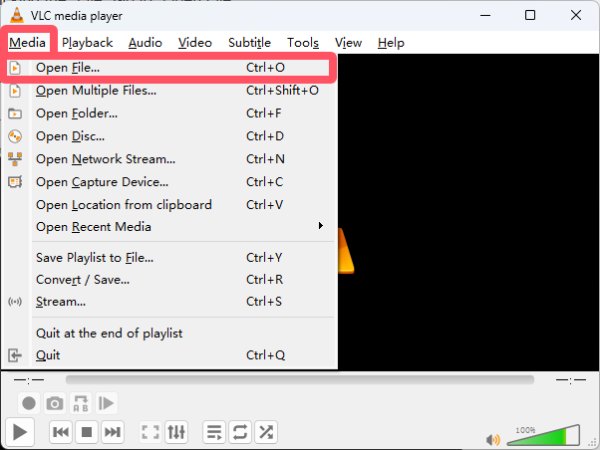Click the Previous media button
Image resolution: width=600 pixels, height=450 pixels.
[60, 432]
